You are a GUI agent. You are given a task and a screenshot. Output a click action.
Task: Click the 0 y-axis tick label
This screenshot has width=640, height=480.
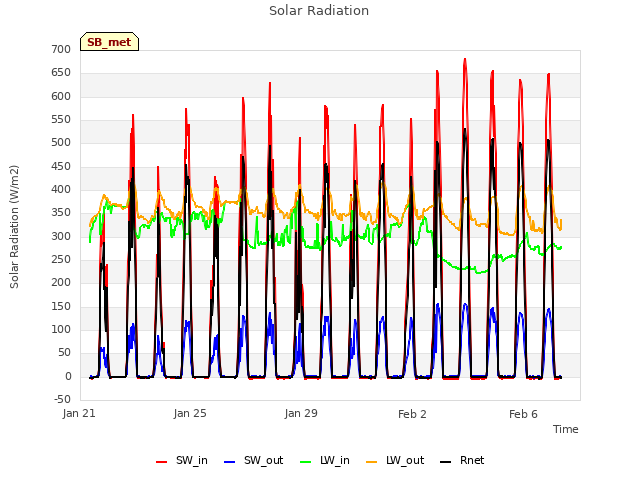point(68,376)
